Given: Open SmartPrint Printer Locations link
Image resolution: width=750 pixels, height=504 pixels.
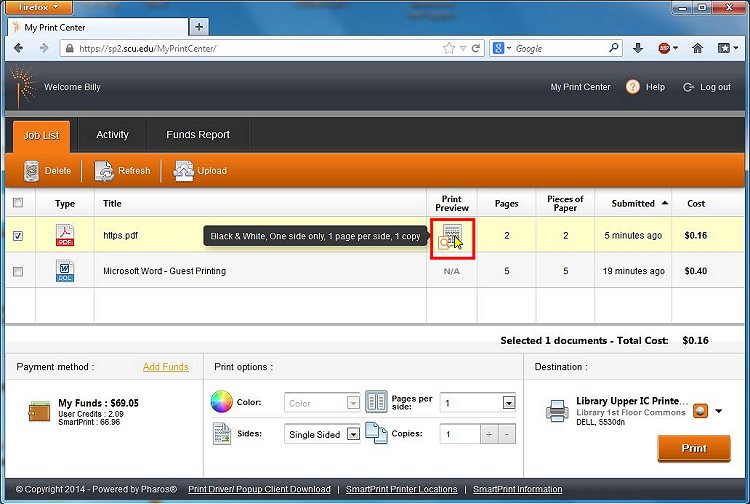Looking at the screenshot, I should 401,489.
